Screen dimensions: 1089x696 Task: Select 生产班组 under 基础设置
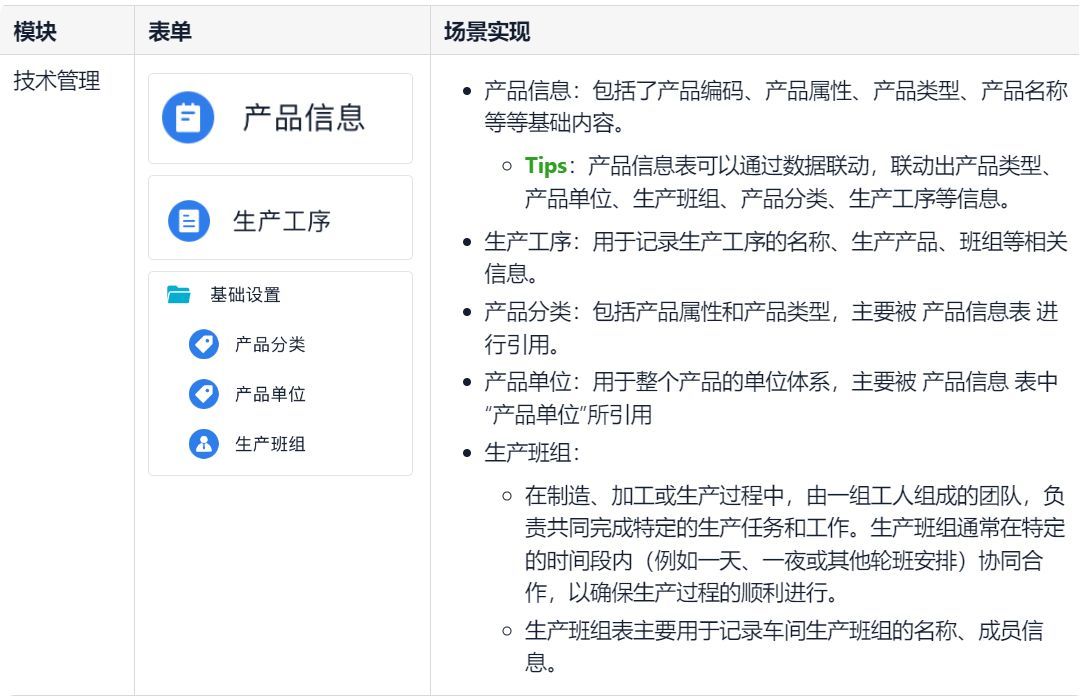click(270, 444)
